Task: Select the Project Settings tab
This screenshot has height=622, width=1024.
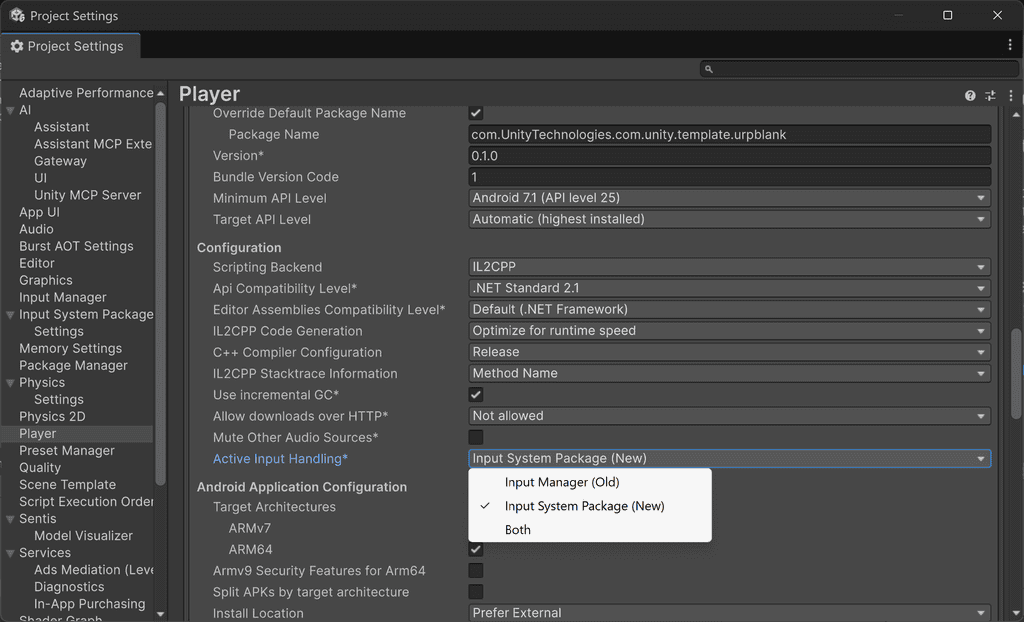Action: click(70, 46)
